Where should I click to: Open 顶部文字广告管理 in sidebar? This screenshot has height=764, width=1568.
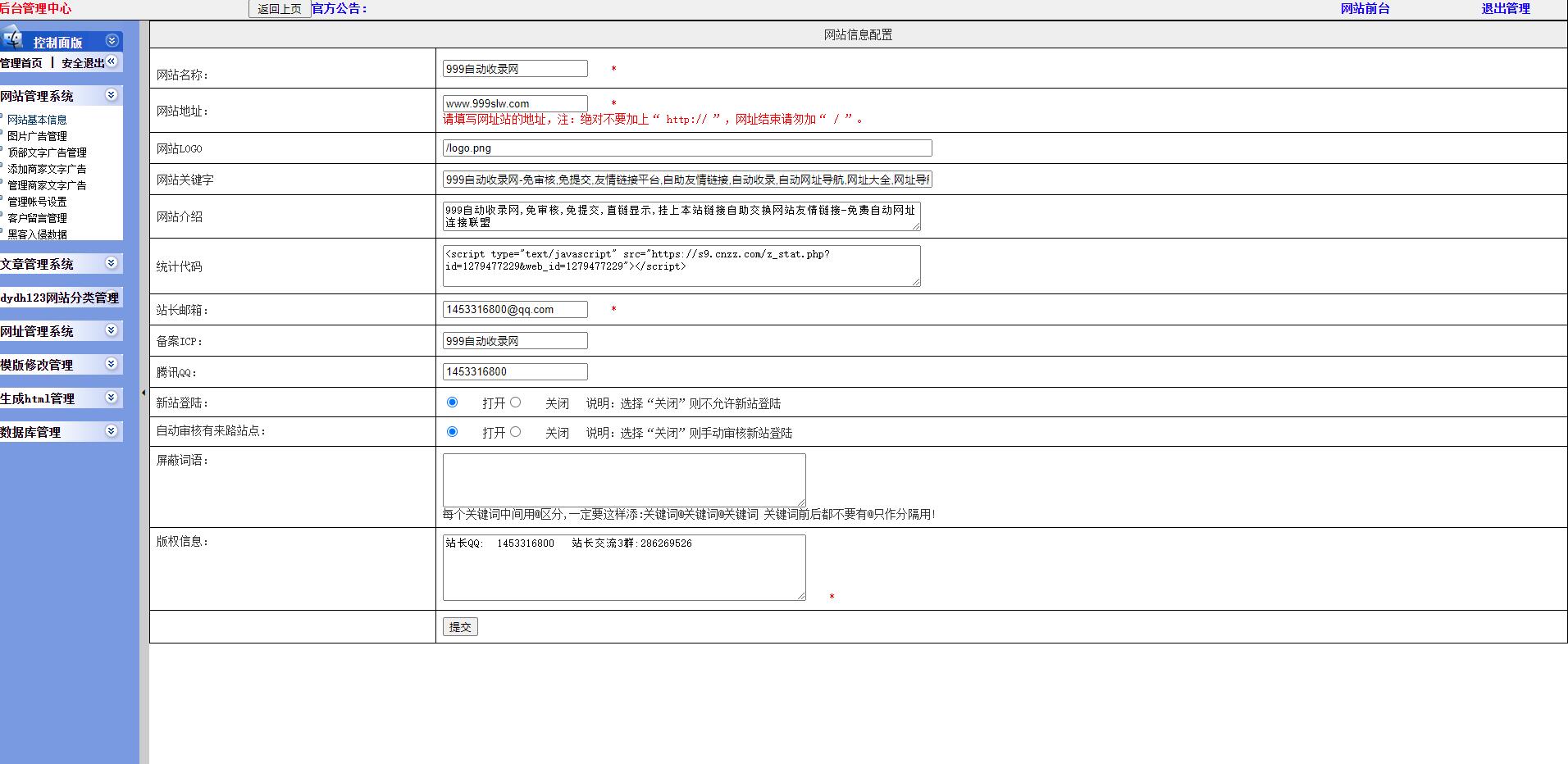(x=47, y=152)
